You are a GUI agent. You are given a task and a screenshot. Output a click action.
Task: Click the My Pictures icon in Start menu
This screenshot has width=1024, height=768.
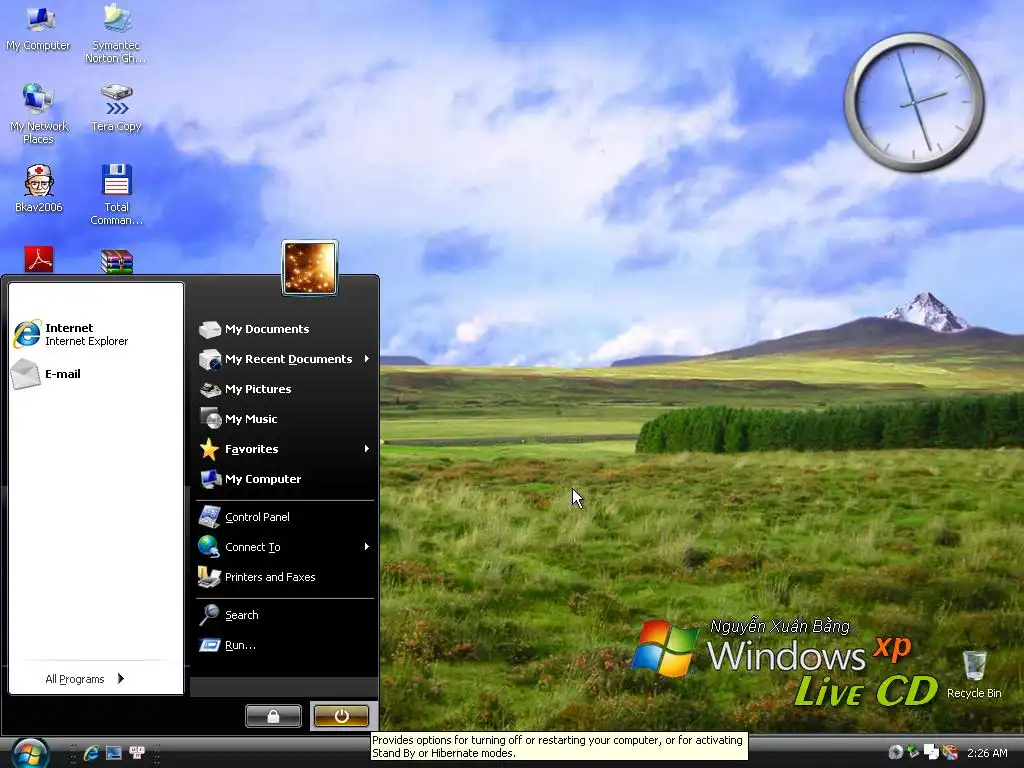tap(210, 389)
